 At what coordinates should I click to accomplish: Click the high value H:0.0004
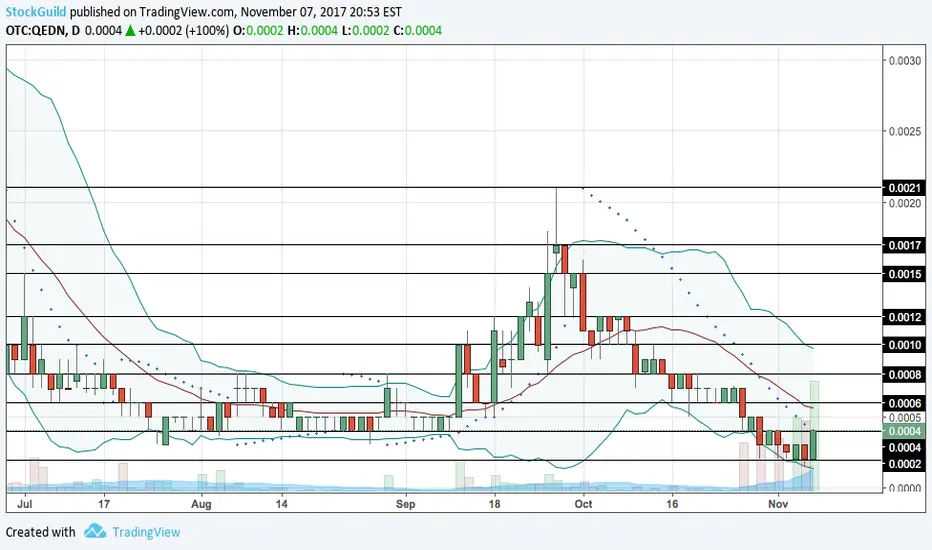pyautogui.click(x=313, y=30)
